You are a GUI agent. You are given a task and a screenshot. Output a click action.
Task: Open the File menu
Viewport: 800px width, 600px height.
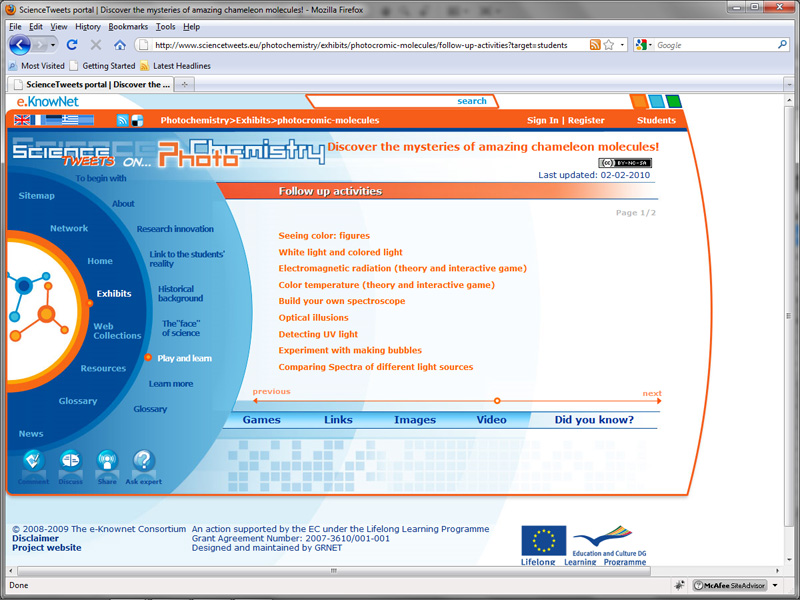pos(15,27)
